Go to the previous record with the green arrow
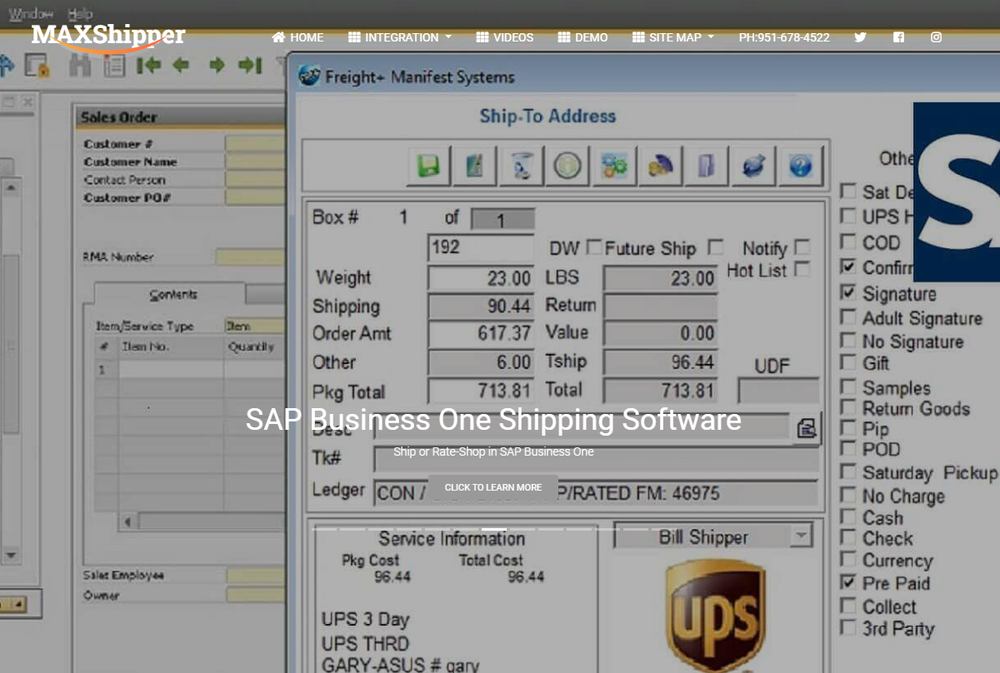This screenshot has height=673, width=1000. [x=181, y=65]
